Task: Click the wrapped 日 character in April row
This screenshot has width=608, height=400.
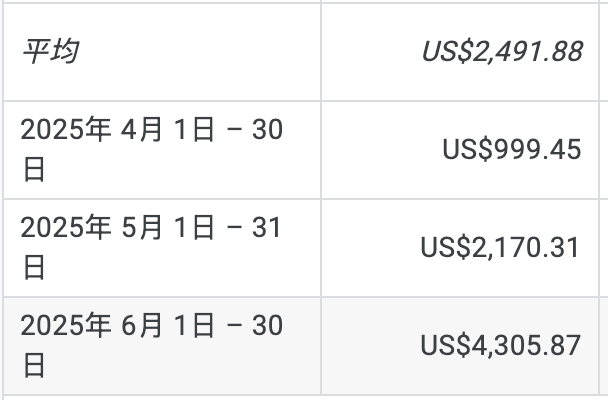Action: pos(33,170)
